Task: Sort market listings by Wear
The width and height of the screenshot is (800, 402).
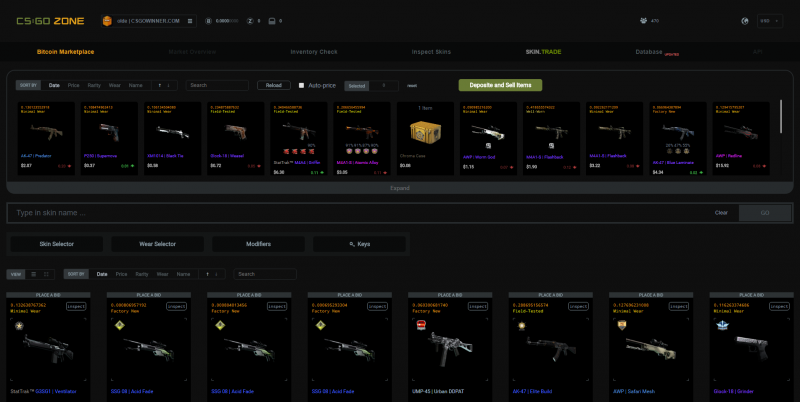Action: pos(163,274)
